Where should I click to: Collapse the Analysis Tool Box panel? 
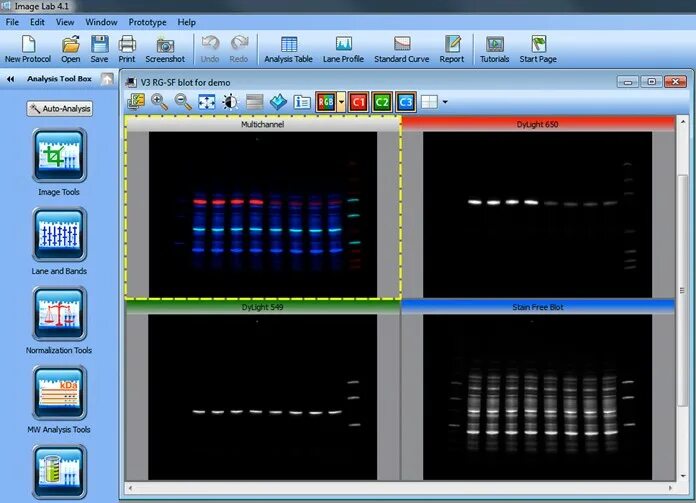[11, 79]
